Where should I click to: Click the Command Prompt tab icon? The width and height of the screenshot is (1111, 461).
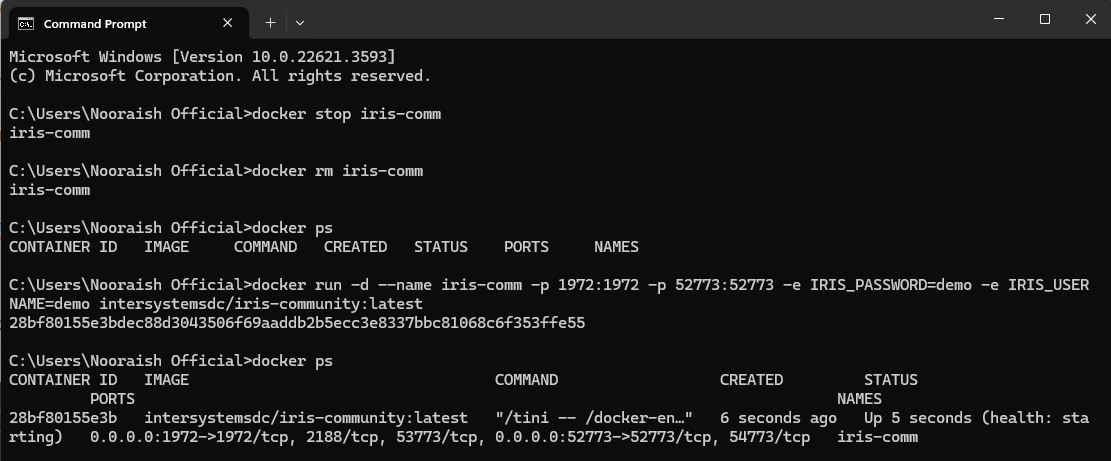[25, 23]
